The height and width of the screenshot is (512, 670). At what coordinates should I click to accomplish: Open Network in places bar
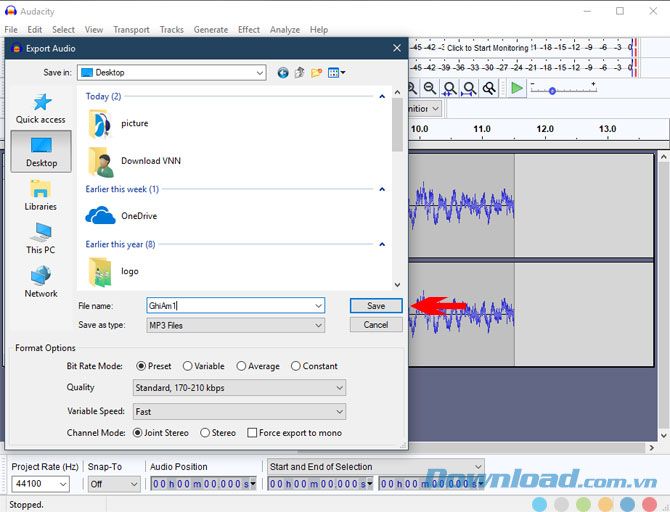coord(41,282)
